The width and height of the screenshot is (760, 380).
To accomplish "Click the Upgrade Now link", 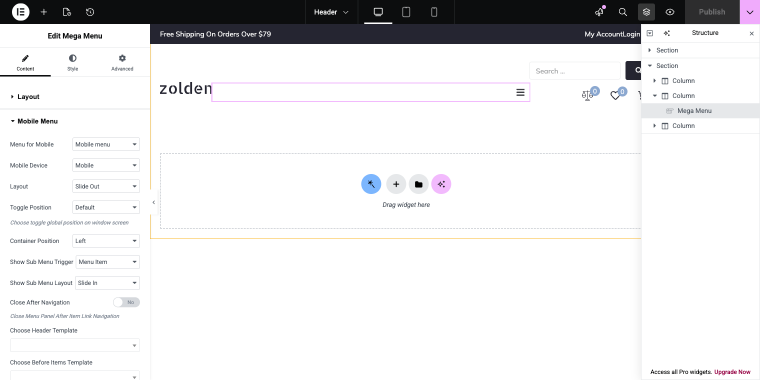I will [x=732, y=372].
